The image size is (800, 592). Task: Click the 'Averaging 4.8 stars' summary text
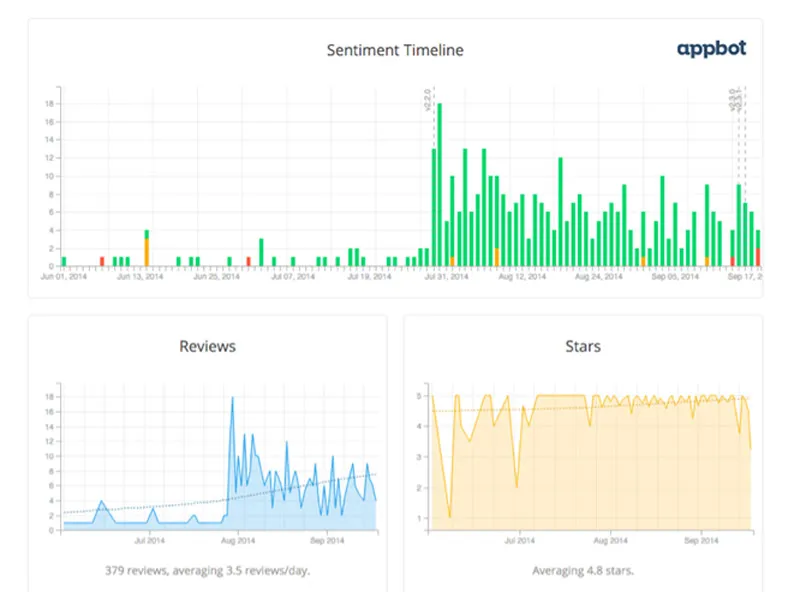(583, 571)
